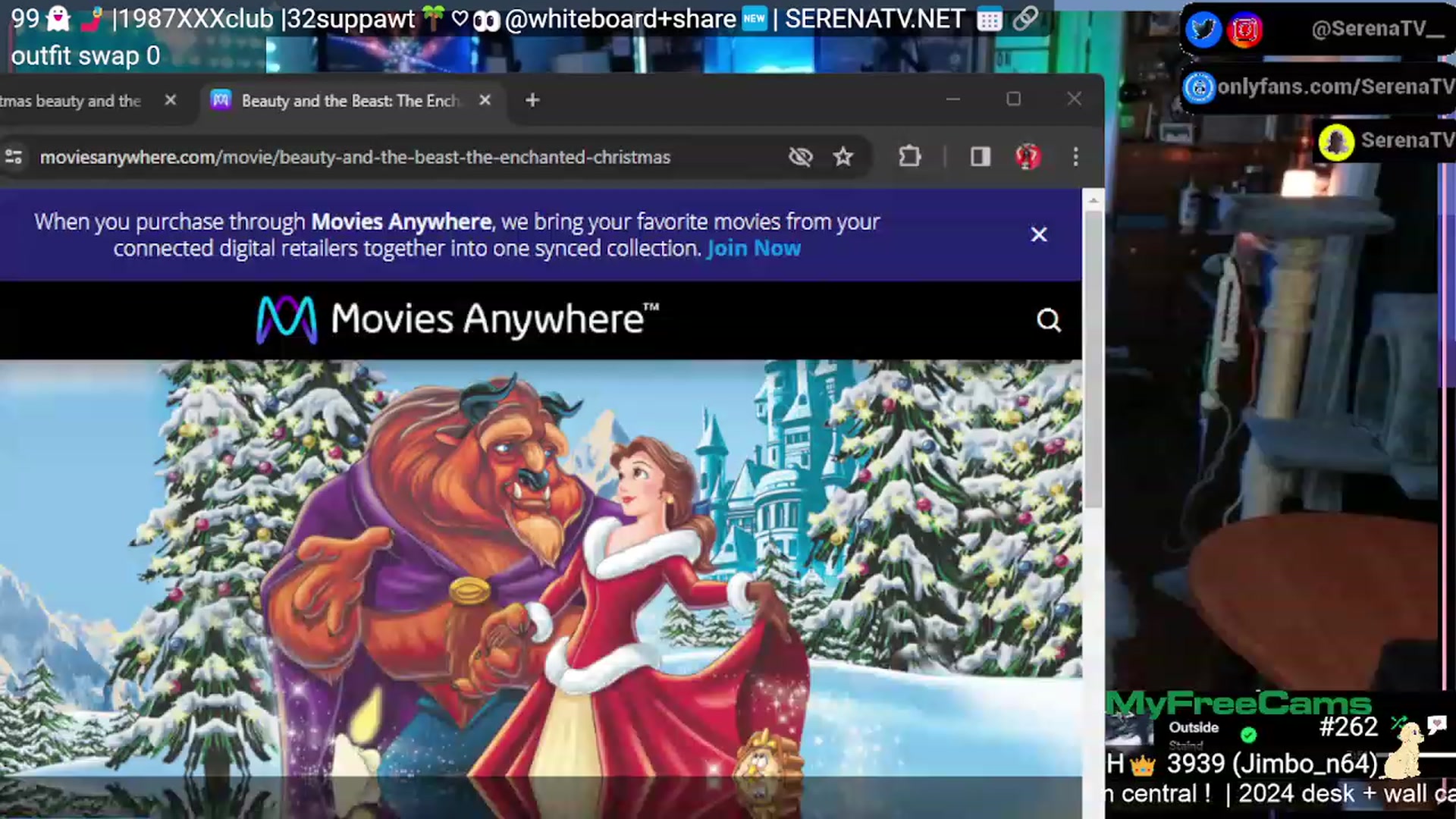Click the Movies Anywhere logo
The height and width of the screenshot is (819, 1456).
tap(457, 319)
